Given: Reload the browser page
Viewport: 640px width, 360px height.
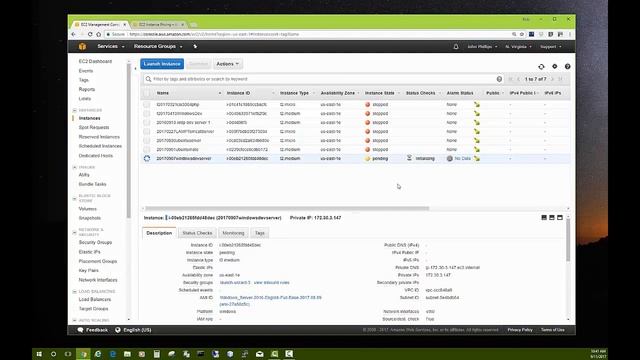Looking at the screenshot, I should [x=90, y=34].
